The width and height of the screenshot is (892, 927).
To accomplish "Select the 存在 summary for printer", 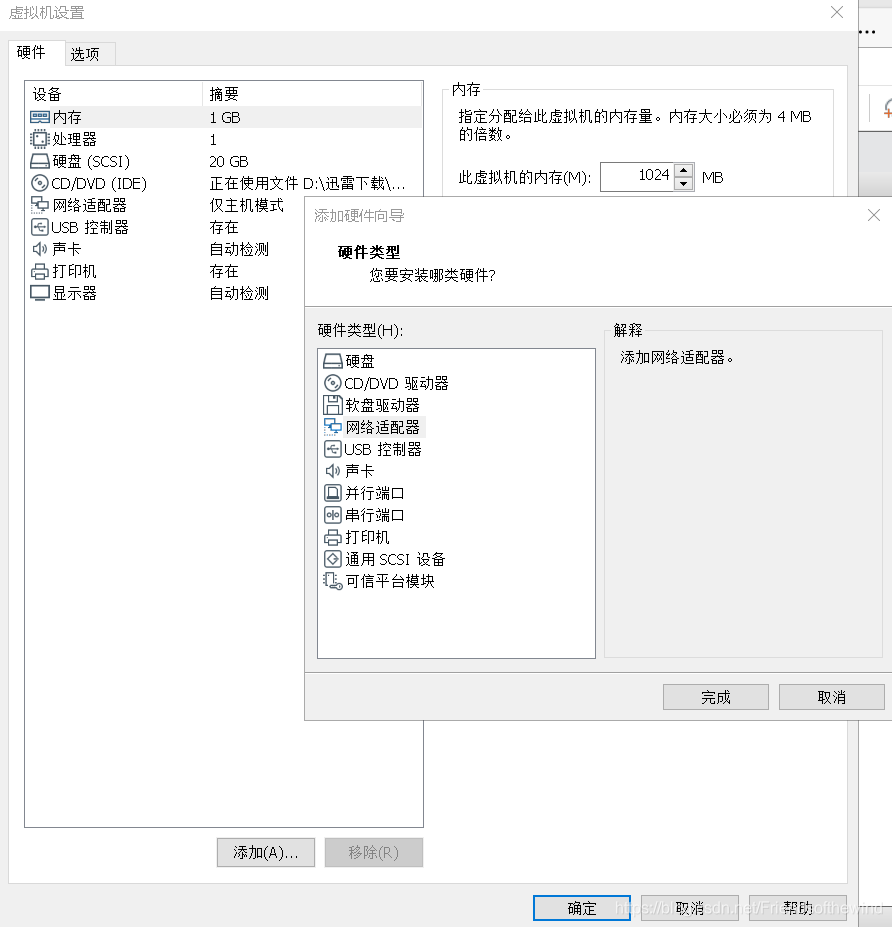I will coord(224,271).
